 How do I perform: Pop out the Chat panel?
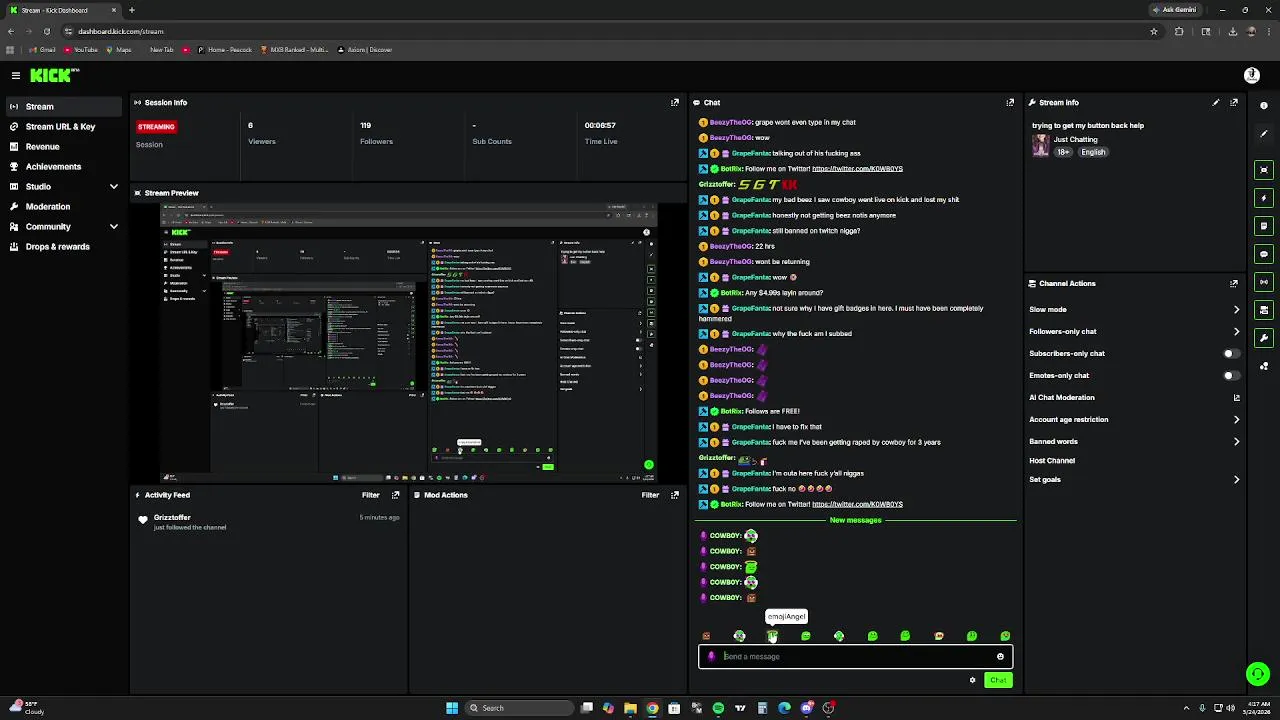click(x=1010, y=102)
